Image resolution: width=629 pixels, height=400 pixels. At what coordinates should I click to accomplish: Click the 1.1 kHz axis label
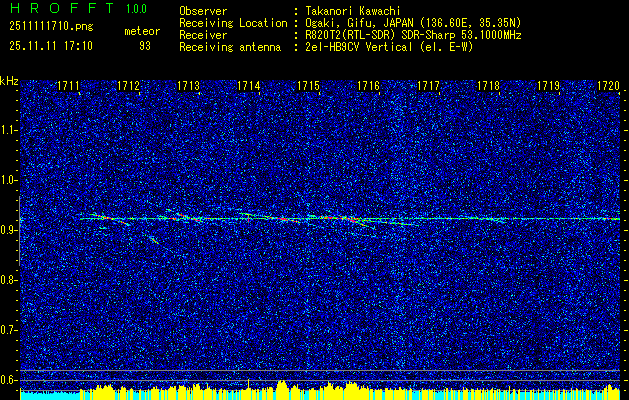pyautogui.click(x=8, y=130)
